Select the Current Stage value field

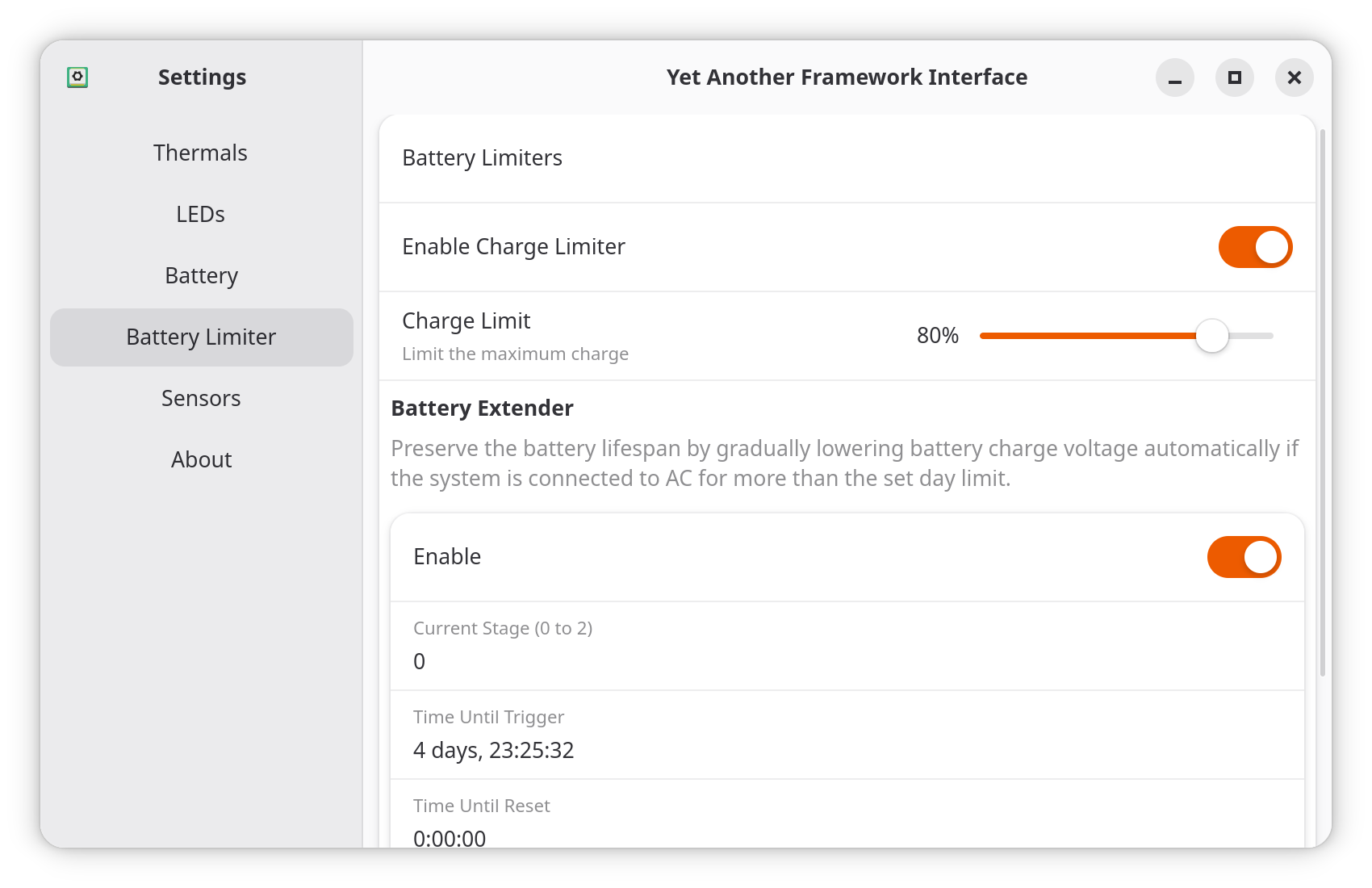(419, 660)
